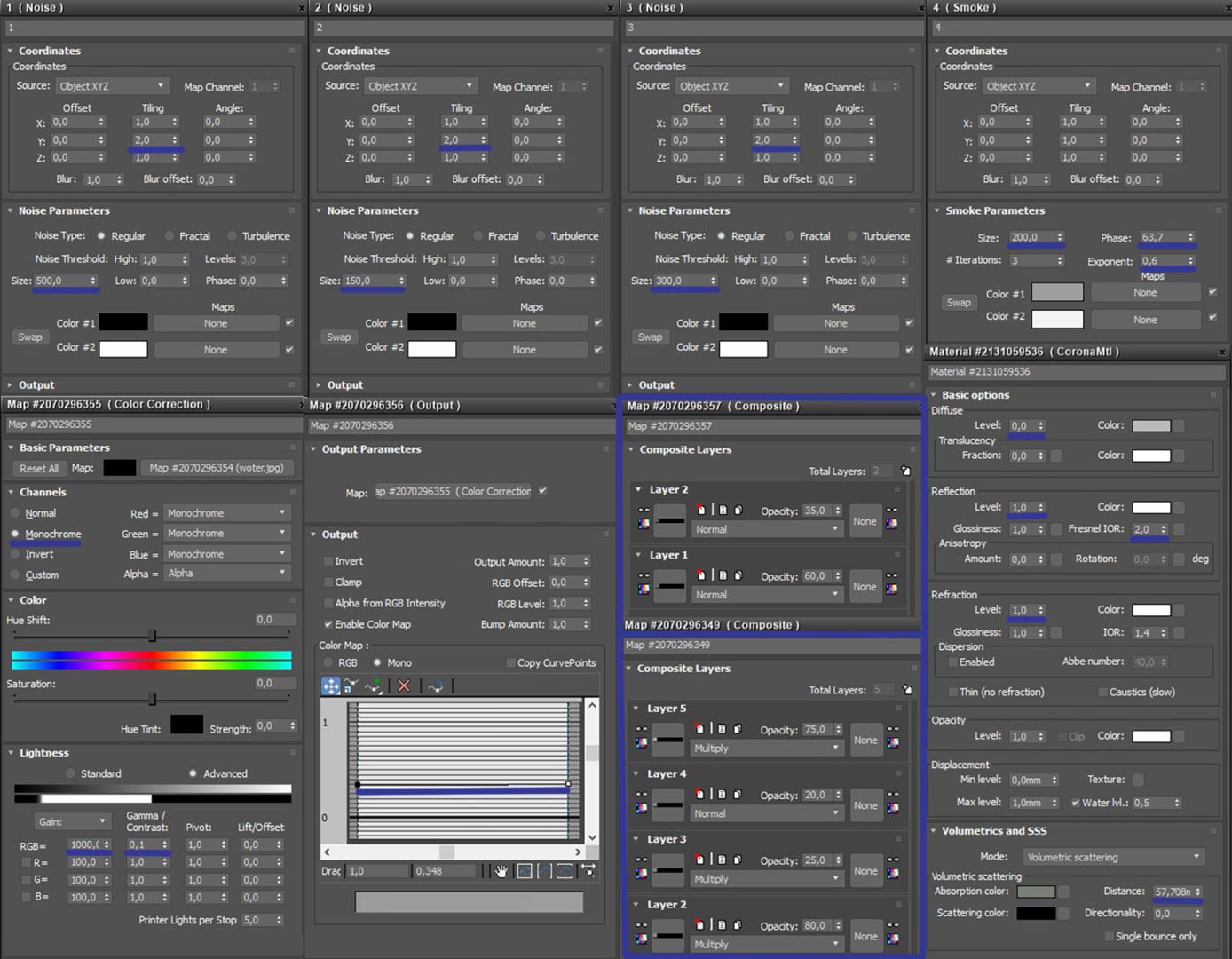Click the Zoom Region icon below curve graph

[x=588, y=871]
